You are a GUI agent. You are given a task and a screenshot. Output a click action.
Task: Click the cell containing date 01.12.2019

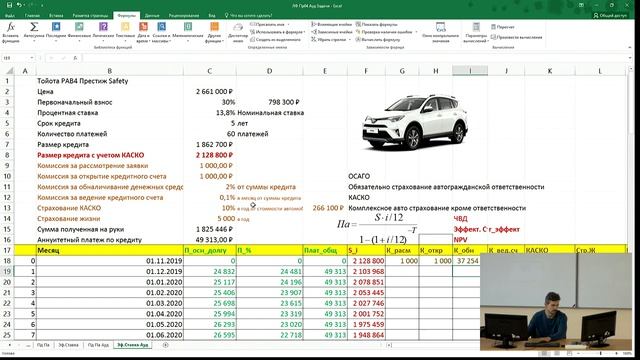pyautogui.click(x=109, y=271)
